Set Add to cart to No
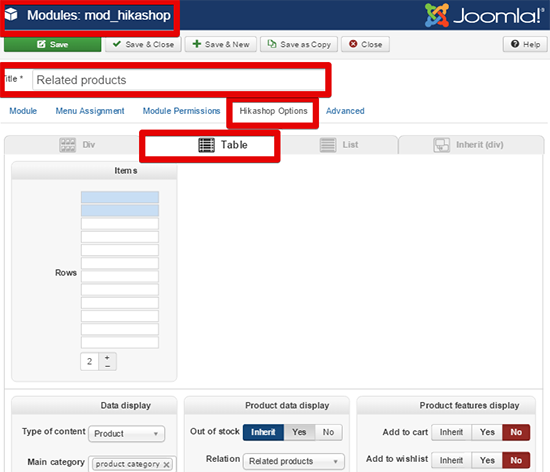Screen dimensions: 550x472 (516, 432)
